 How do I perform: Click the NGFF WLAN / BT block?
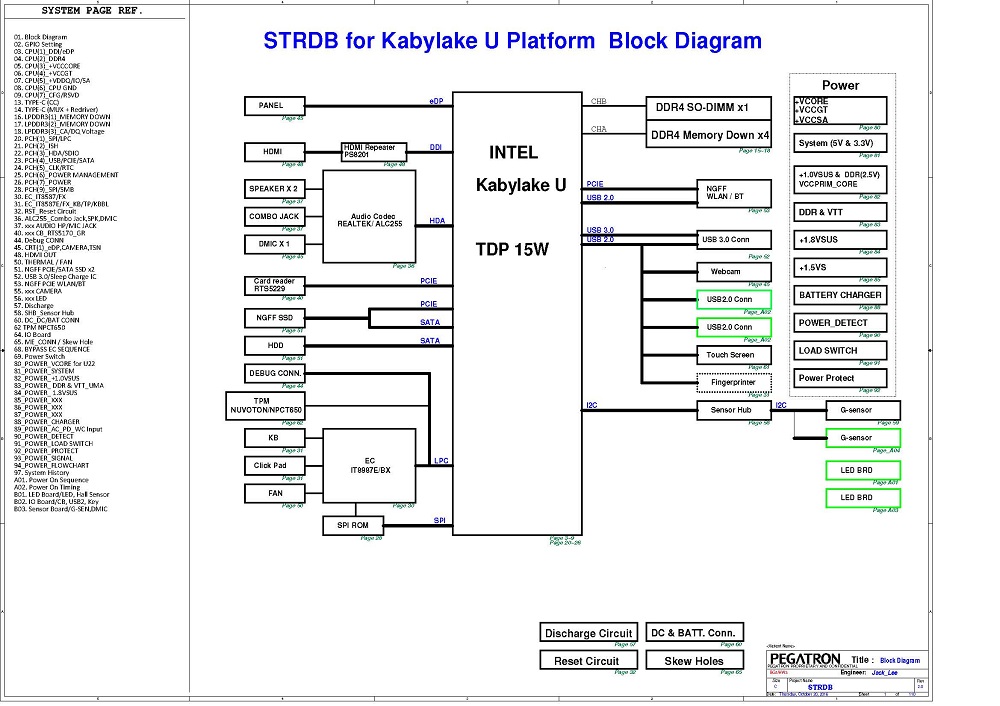click(x=733, y=193)
